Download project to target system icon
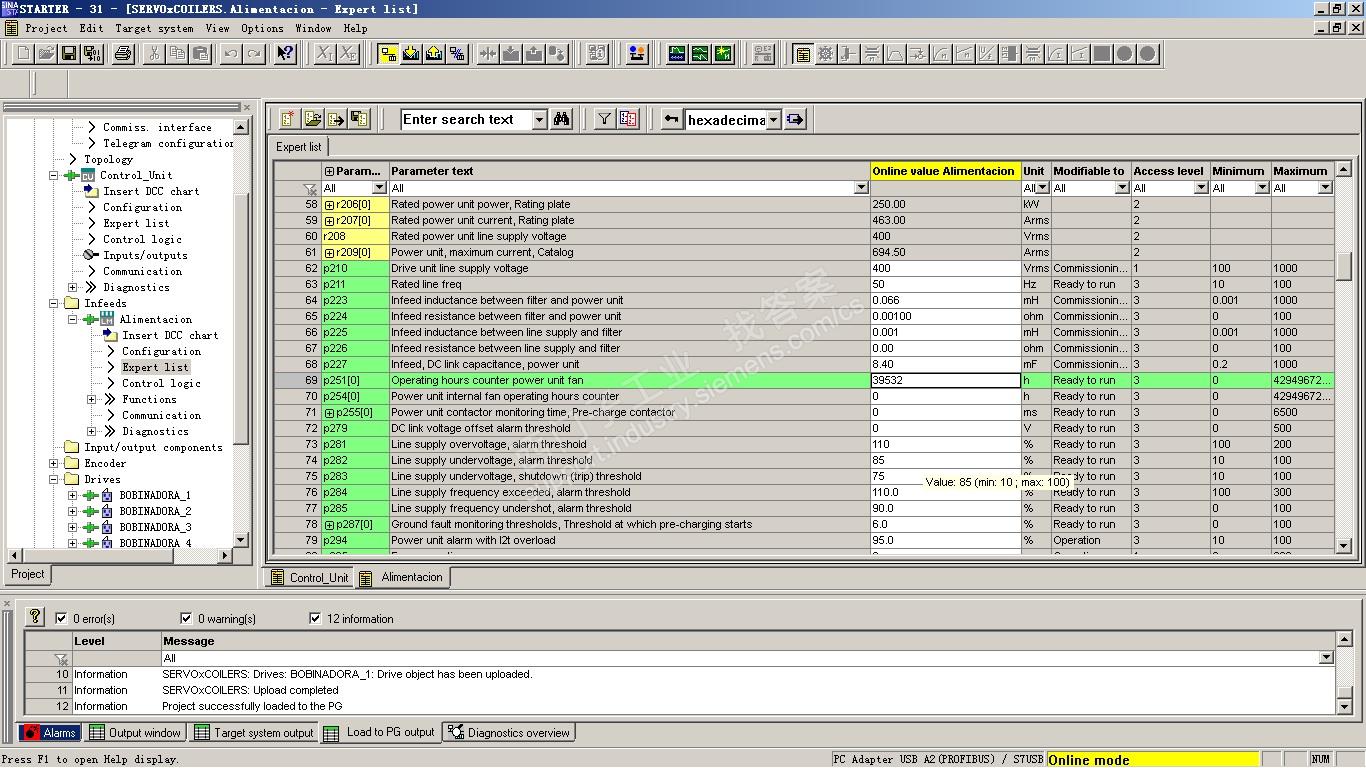1366x768 pixels. pos(411,53)
